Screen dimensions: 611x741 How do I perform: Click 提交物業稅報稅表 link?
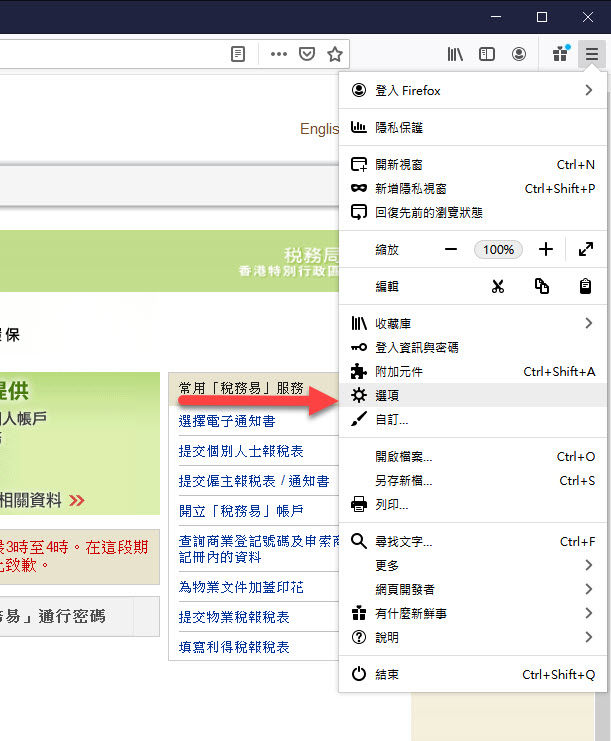pos(234,617)
